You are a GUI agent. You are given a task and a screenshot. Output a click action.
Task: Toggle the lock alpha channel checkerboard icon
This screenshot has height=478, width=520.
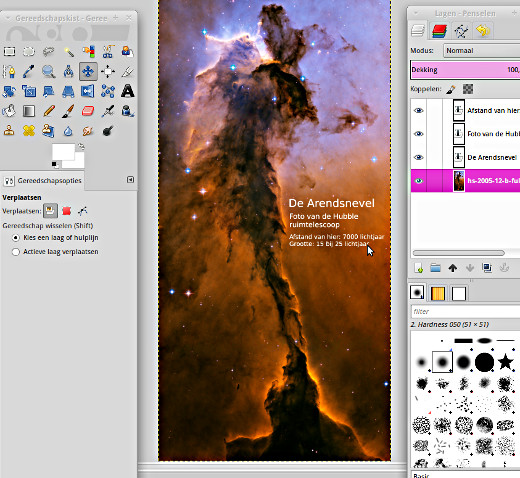click(x=468, y=89)
